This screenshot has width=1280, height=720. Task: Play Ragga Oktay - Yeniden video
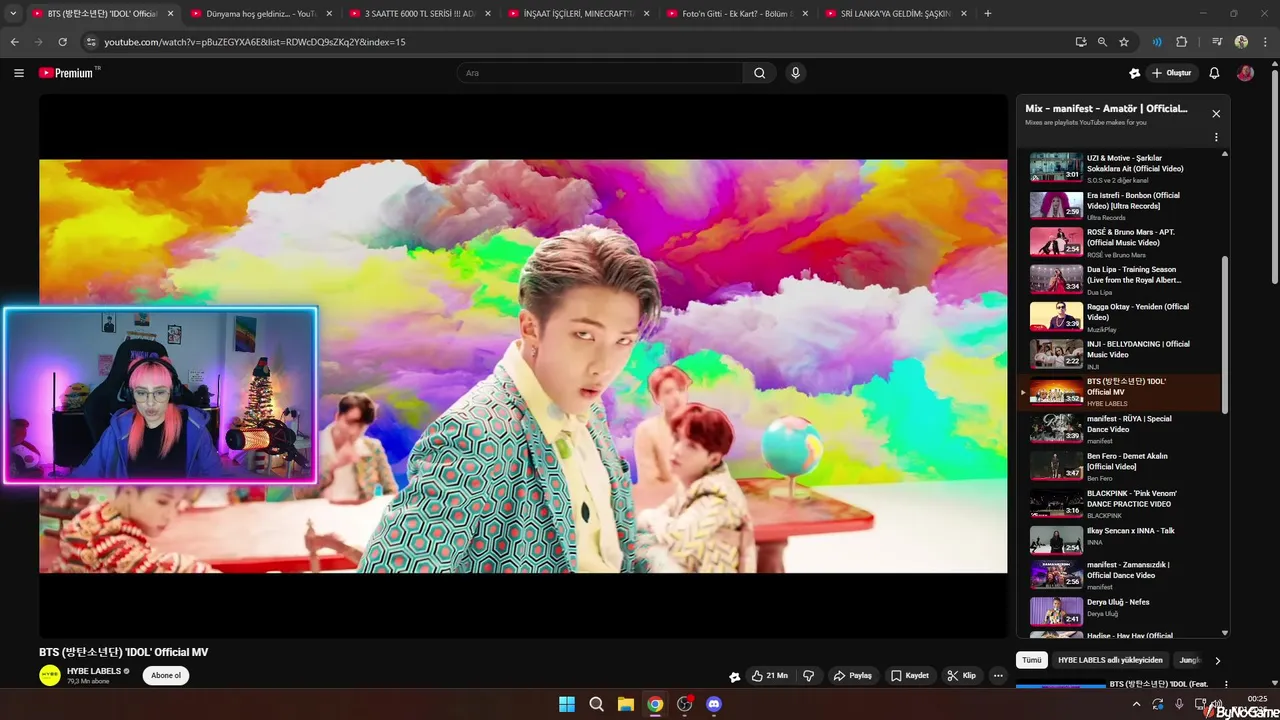[1120, 317]
